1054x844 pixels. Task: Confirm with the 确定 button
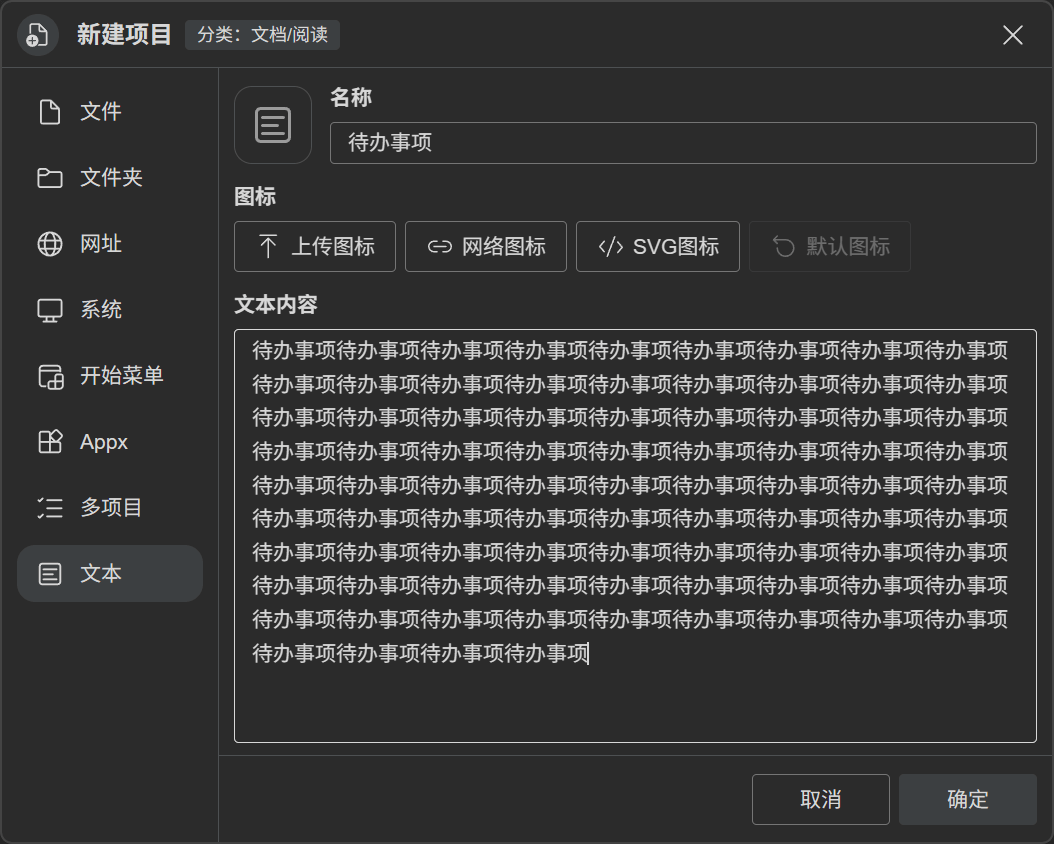tap(968, 800)
